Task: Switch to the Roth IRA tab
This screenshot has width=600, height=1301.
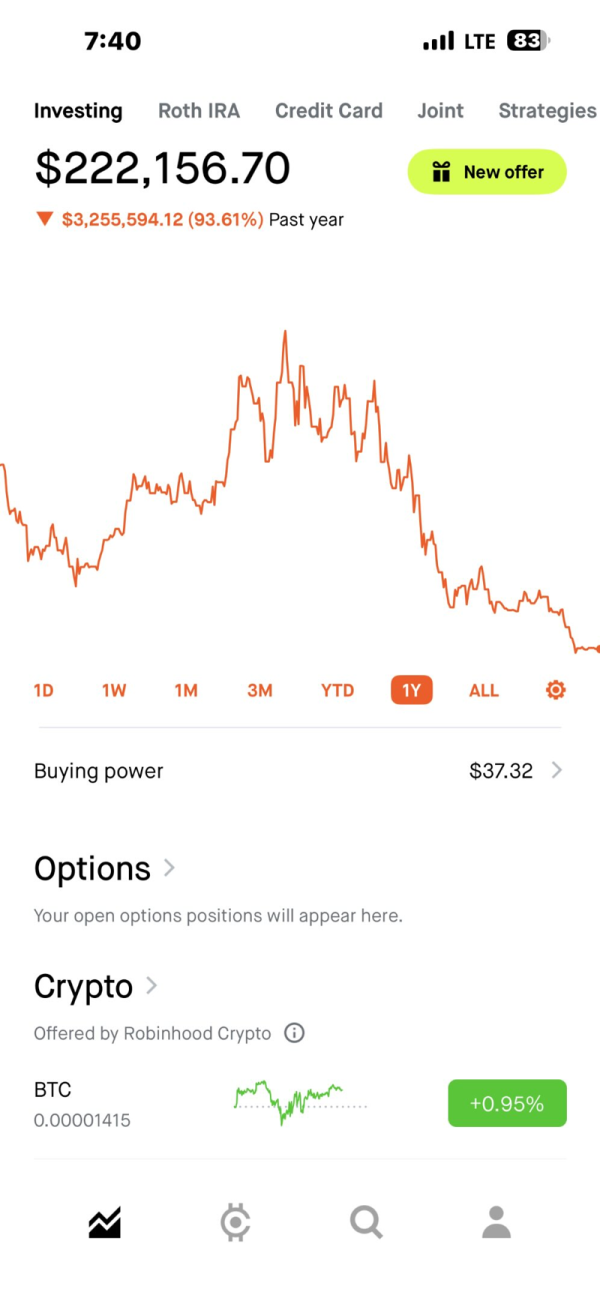Action: (199, 111)
